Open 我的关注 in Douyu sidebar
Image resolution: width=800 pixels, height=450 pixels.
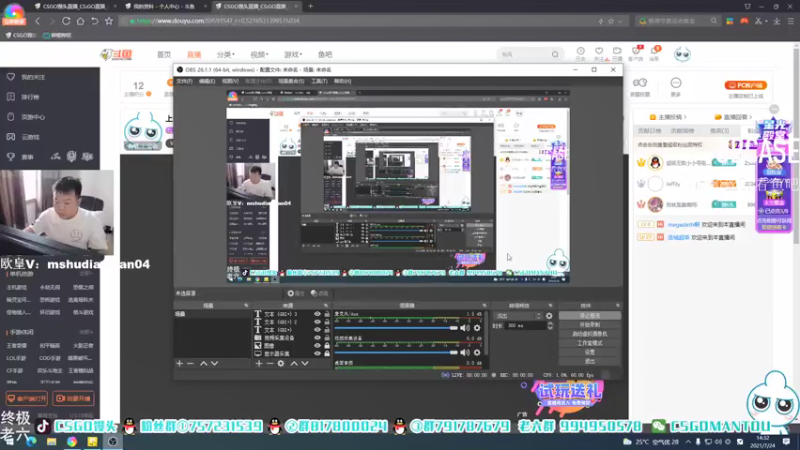(33, 77)
